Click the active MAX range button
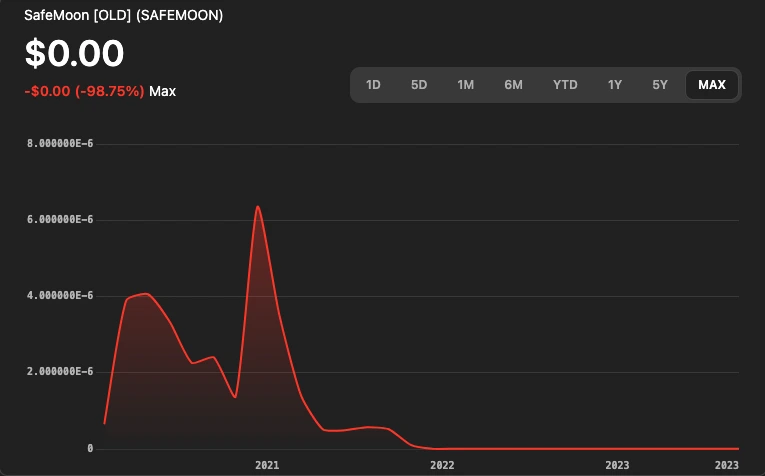This screenshot has height=476, width=765. pyautogui.click(x=712, y=85)
